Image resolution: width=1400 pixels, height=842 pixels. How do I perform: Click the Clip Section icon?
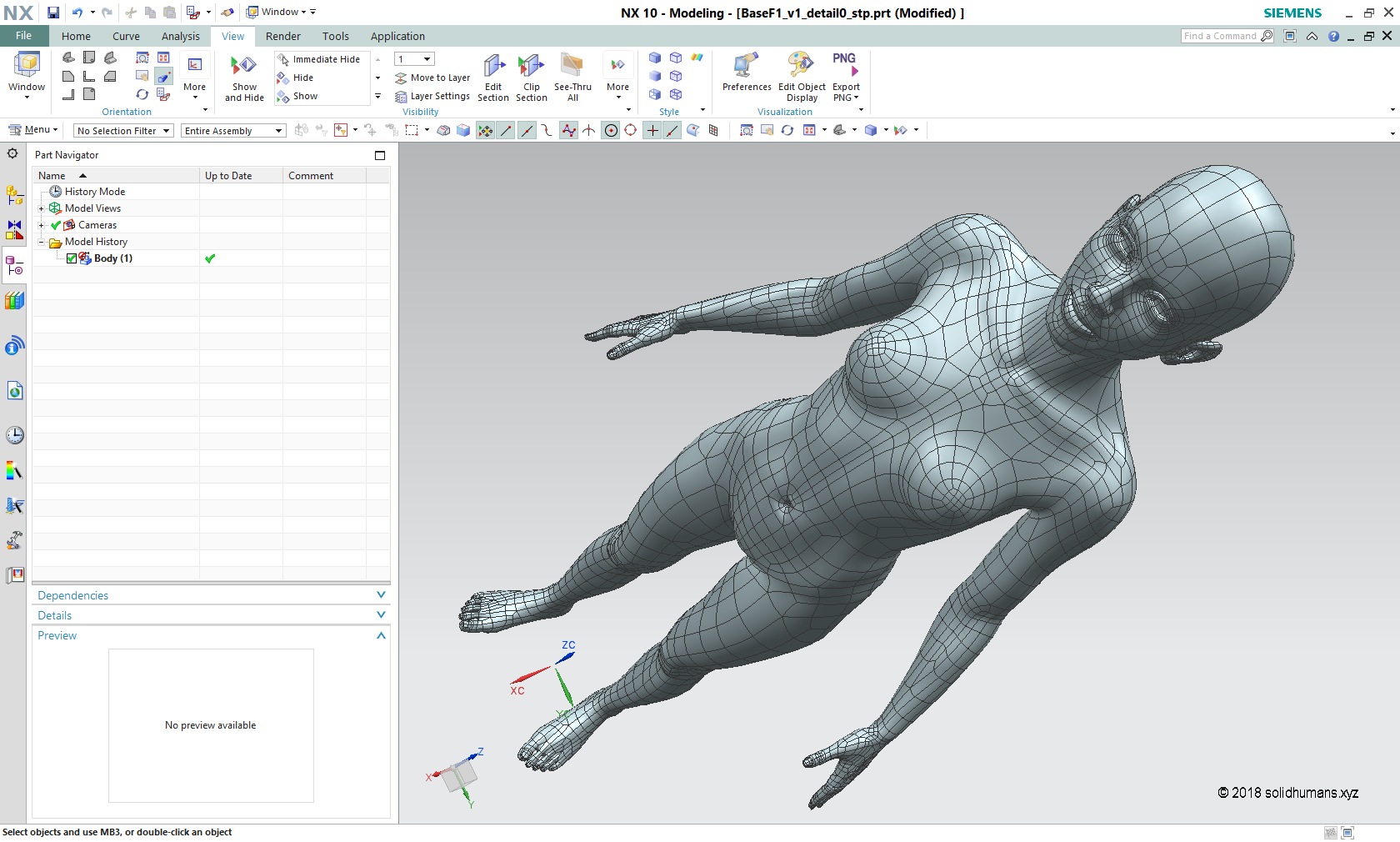pyautogui.click(x=531, y=66)
